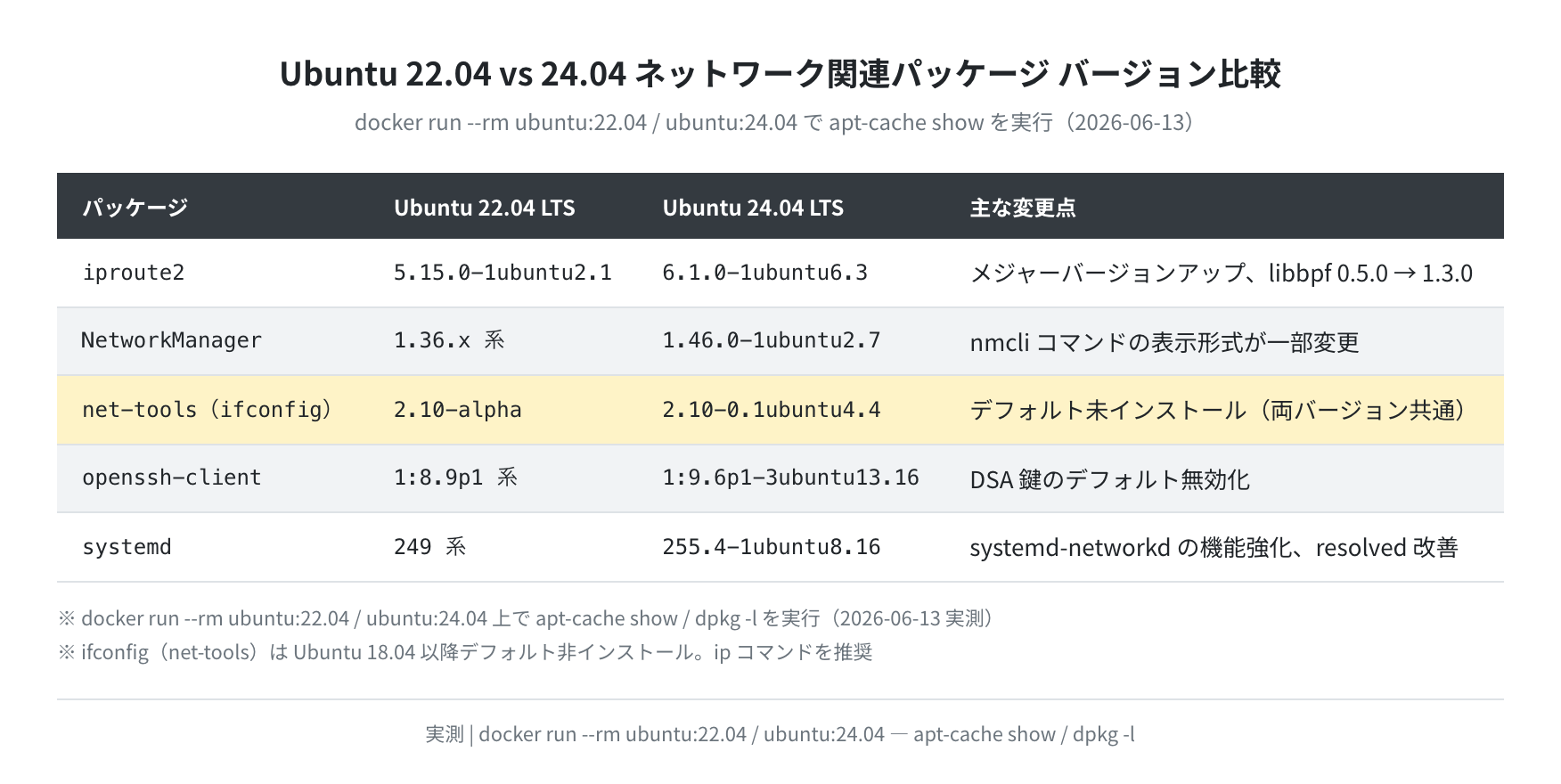Viewport: 1561px width, 784px height.
Task: Click the 主な変更点 column header
Action: (x=1023, y=208)
